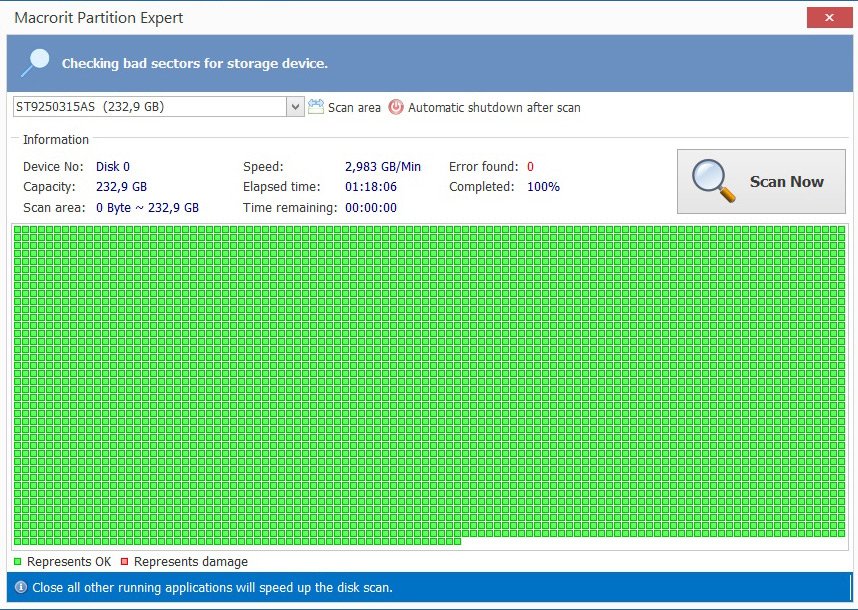Click the speed value 2,983 GB/Min
This screenshot has height=610, width=858.
point(383,166)
